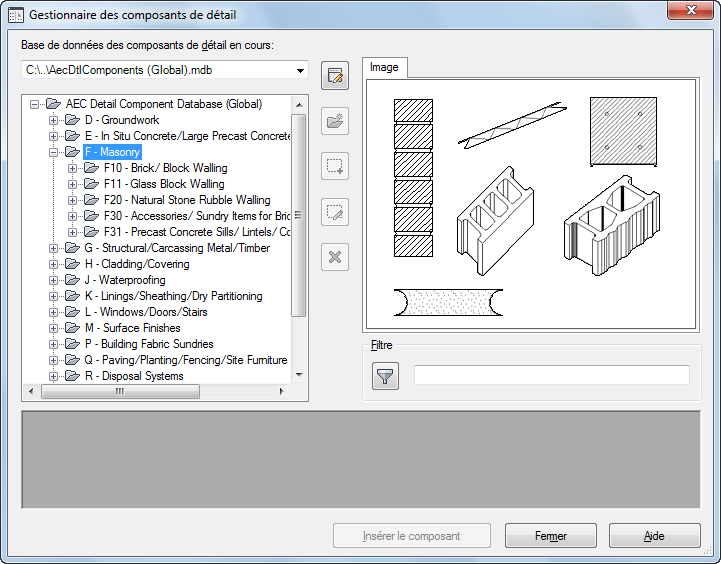The image size is (721, 564).
Task: Collapse the F - Masonry node
Action: coord(53,153)
